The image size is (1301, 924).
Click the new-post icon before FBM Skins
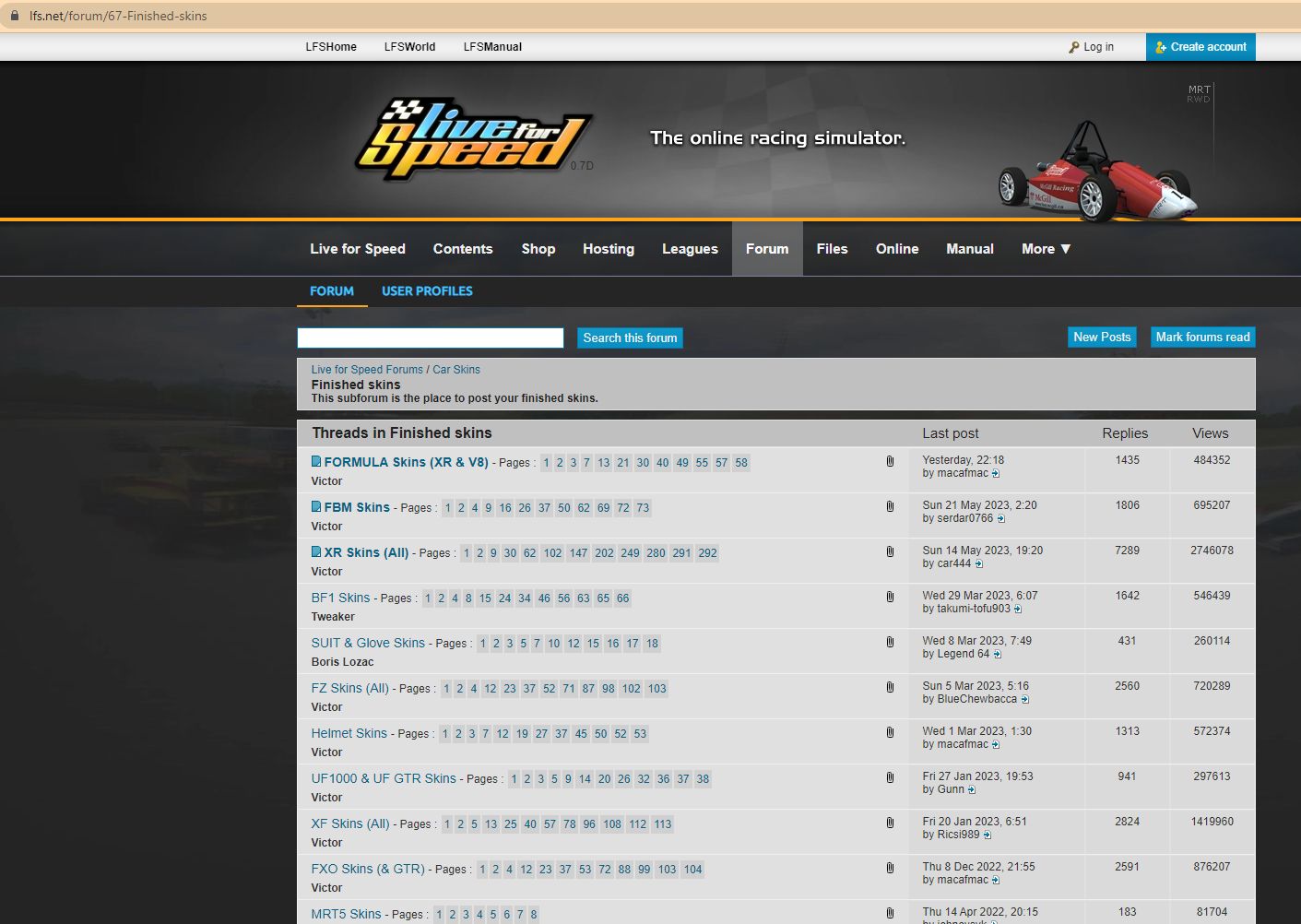[x=316, y=507]
